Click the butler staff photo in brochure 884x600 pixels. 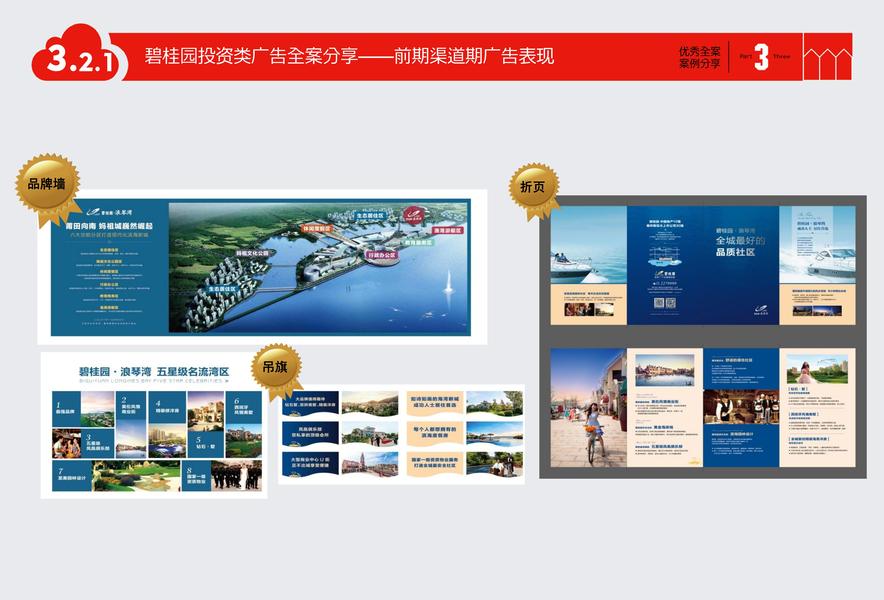pos(741,407)
